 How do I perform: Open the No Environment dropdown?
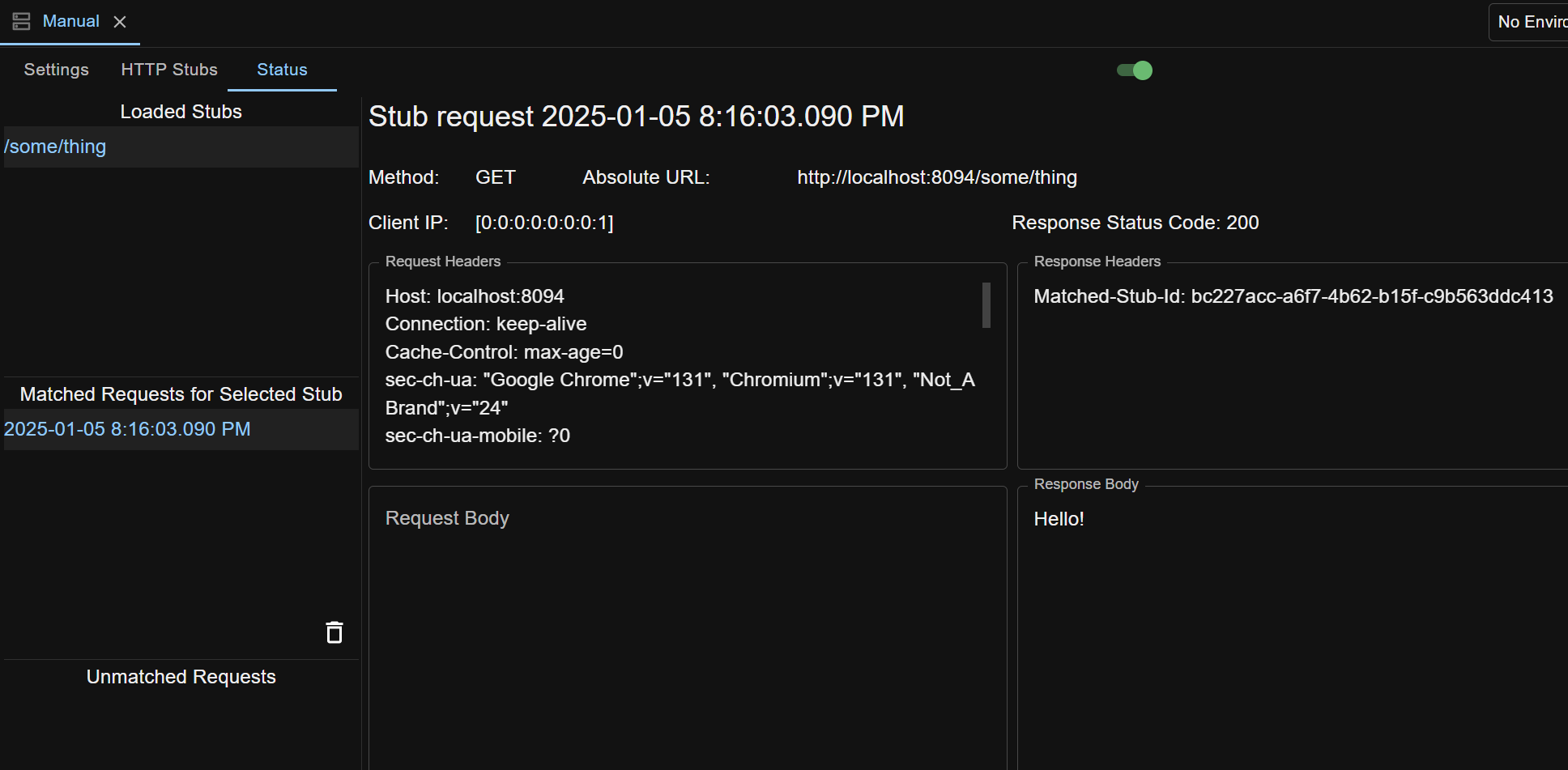pos(1530,22)
